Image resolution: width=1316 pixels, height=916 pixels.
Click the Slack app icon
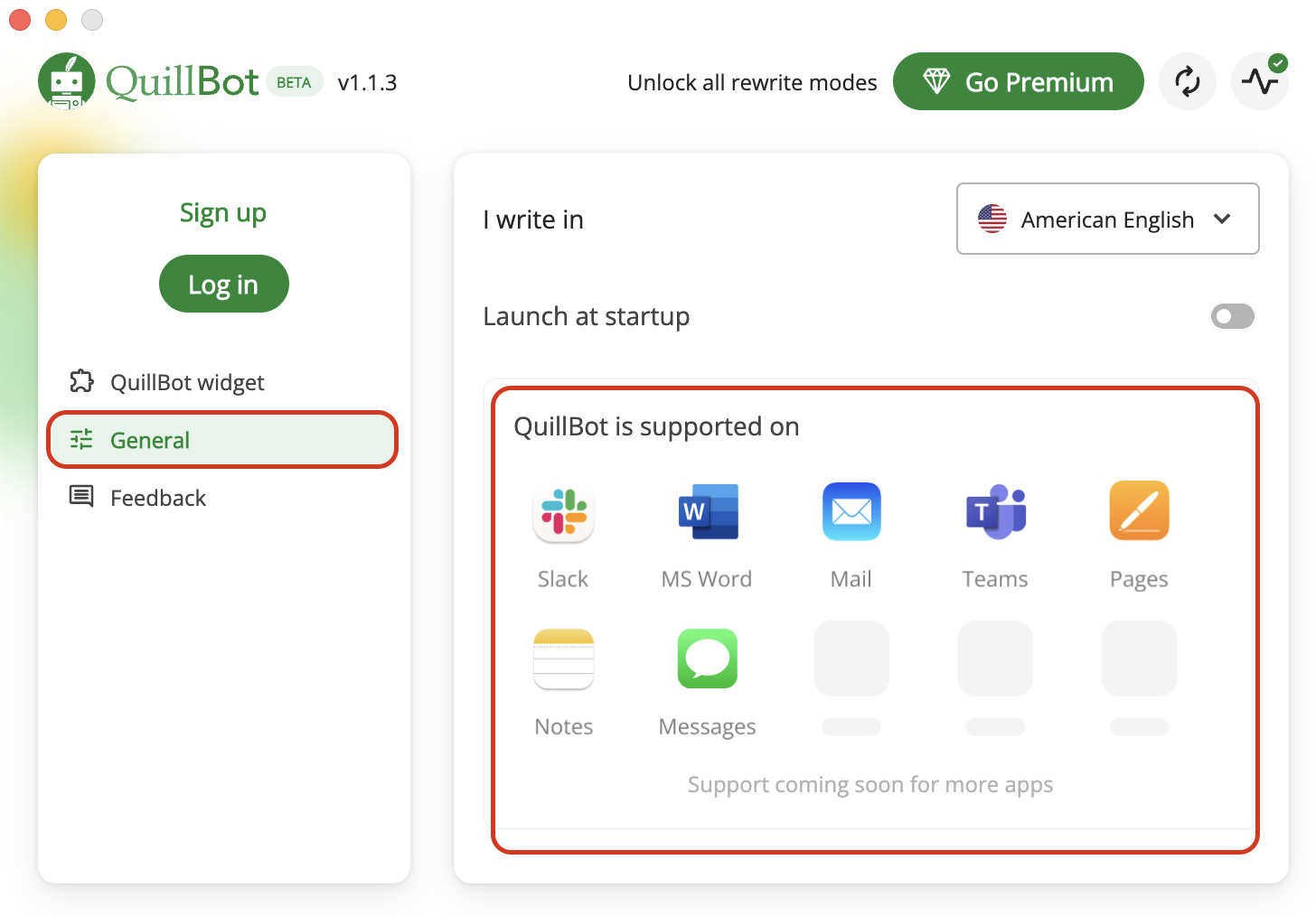tap(563, 513)
